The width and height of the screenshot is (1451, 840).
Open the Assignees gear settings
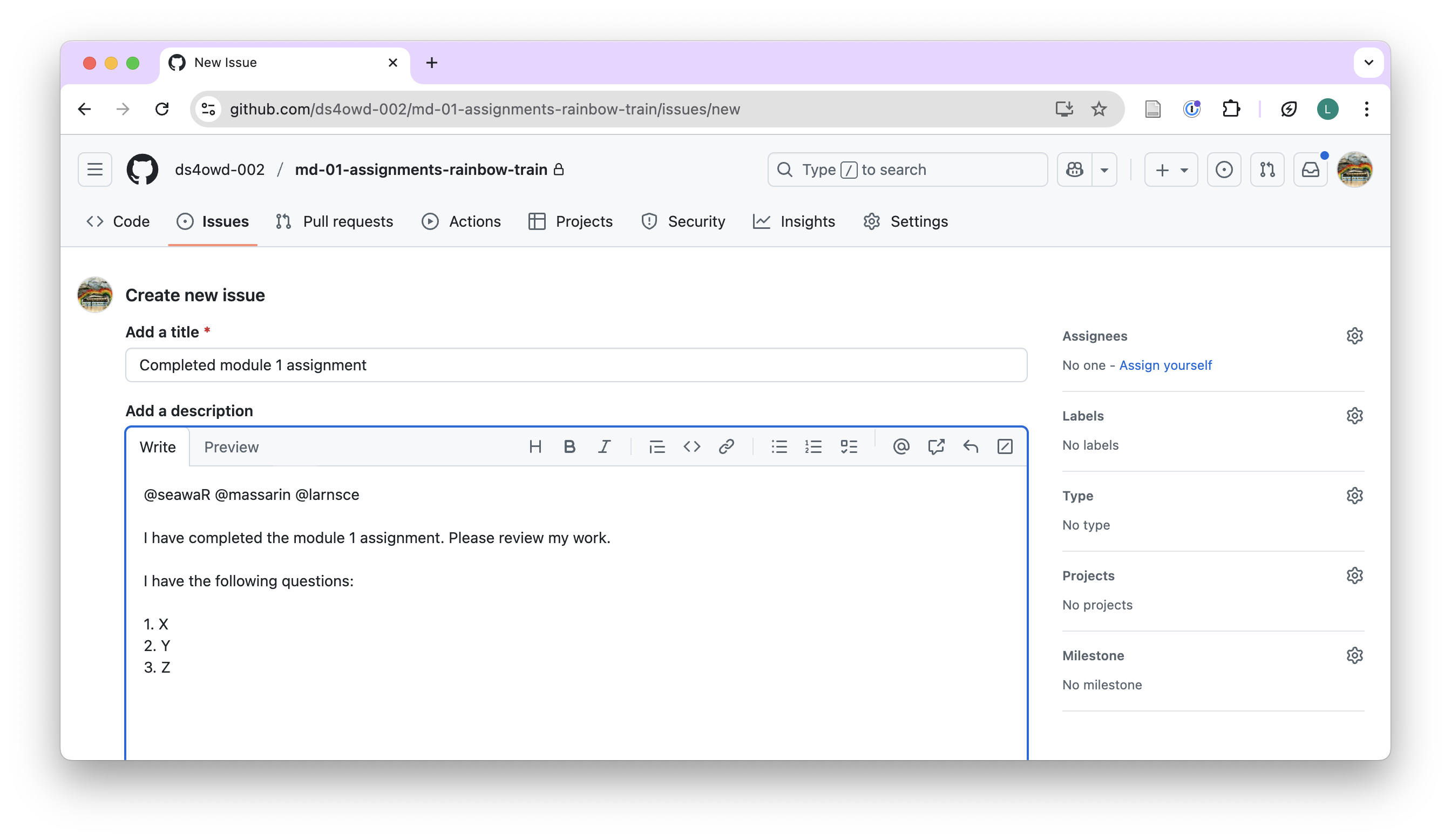pyautogui.click(x=1354, y=336)
